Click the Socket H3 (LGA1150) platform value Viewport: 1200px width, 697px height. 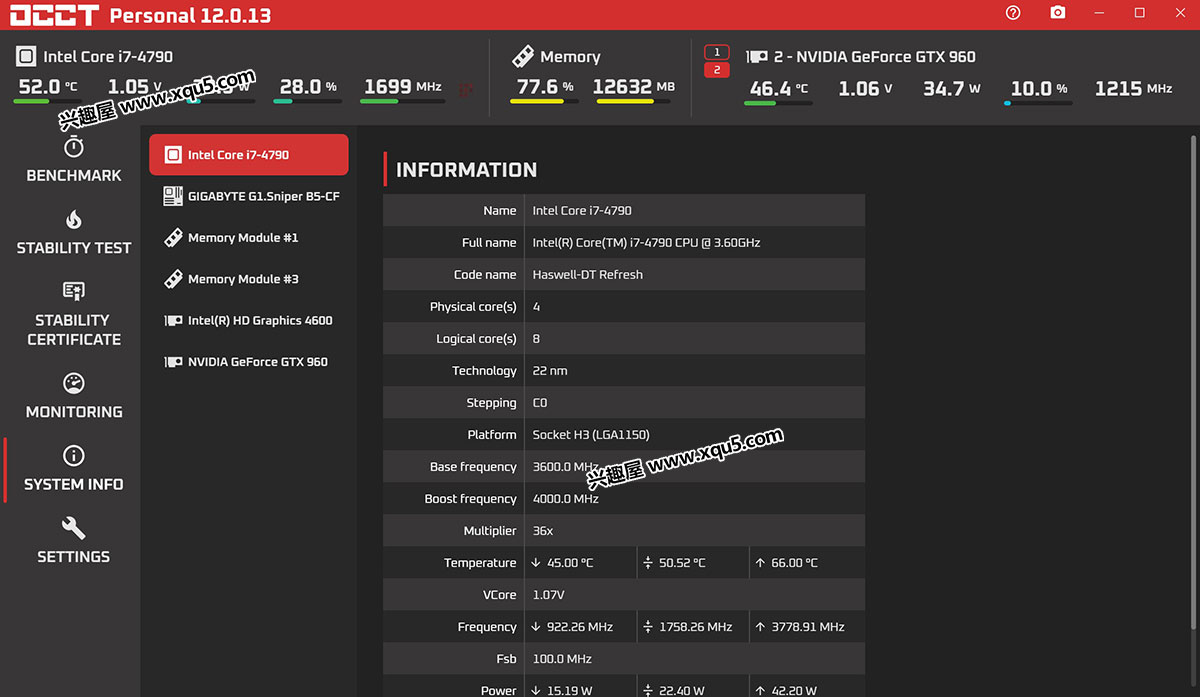[591, 434]
